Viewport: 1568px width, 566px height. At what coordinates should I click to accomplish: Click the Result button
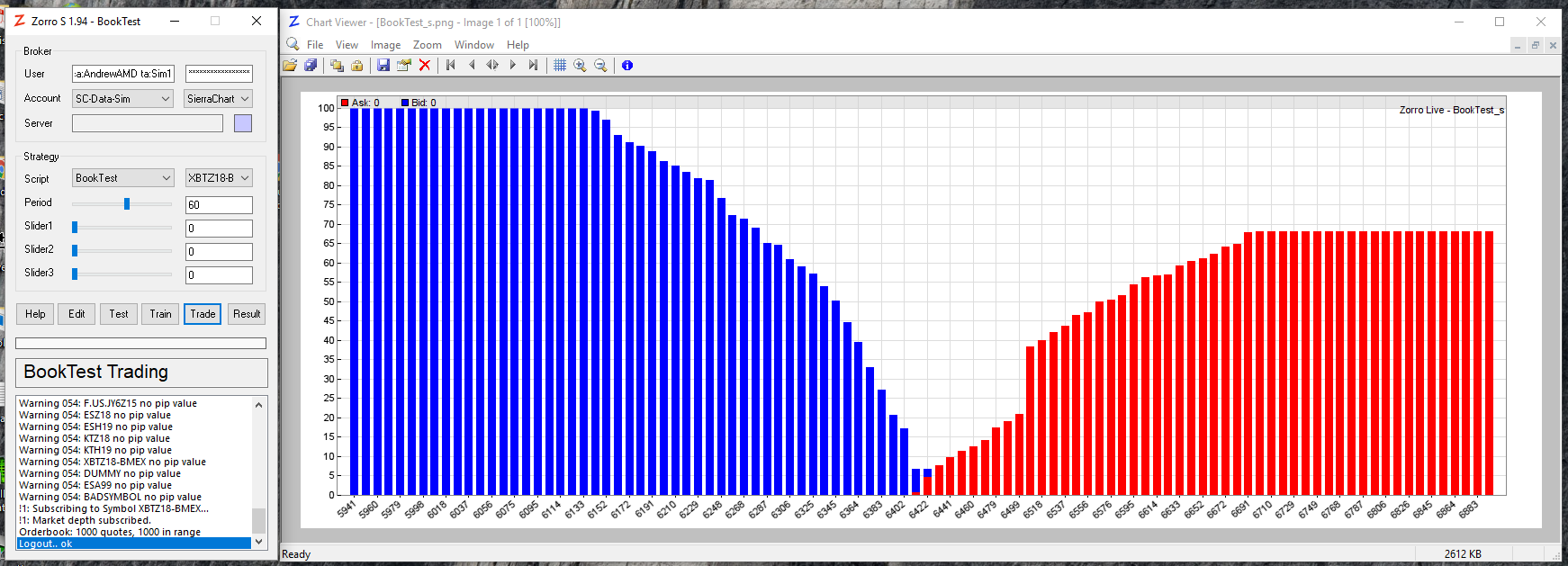(x=247, y=314)
